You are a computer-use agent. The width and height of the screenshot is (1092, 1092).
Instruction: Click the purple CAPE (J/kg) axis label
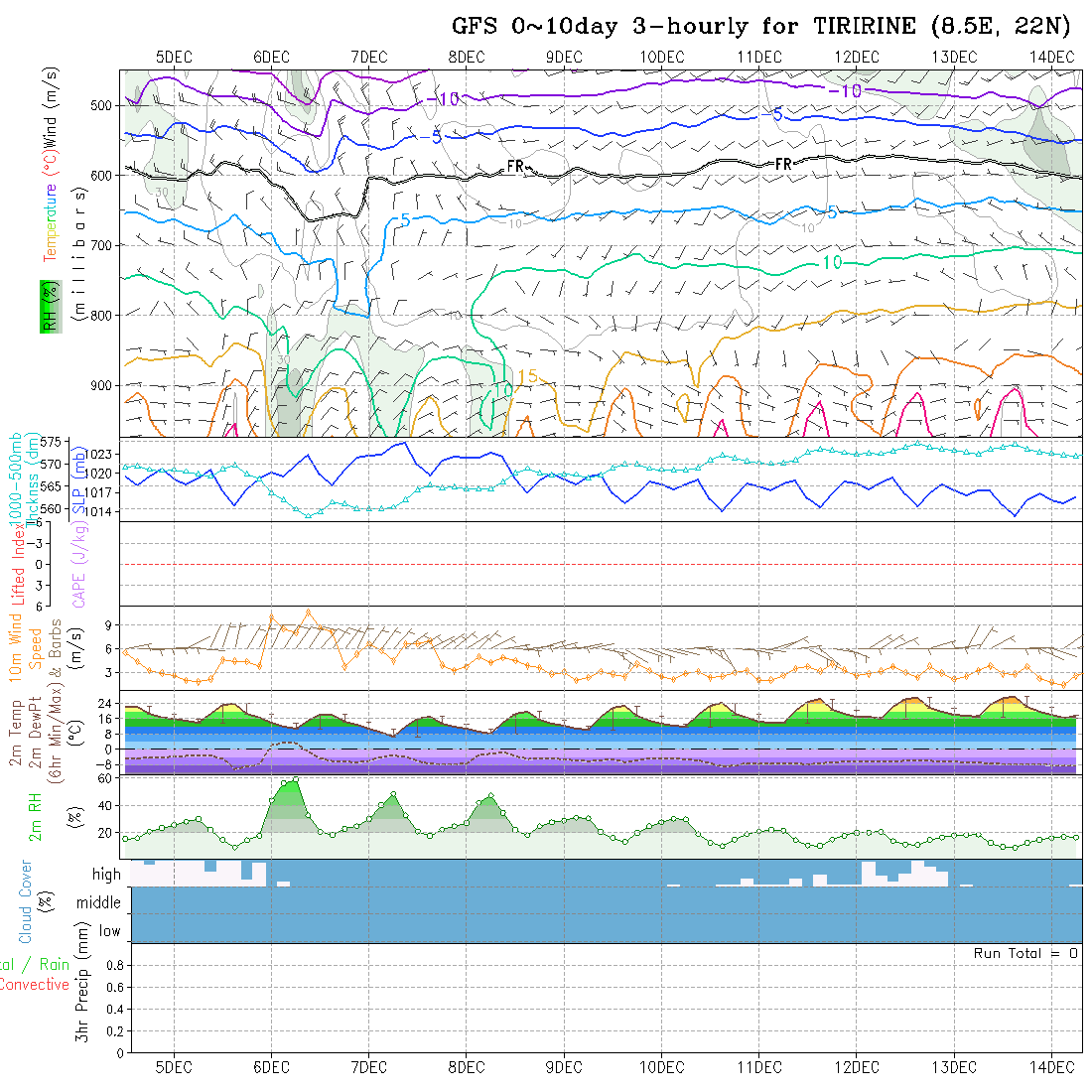(x=78, y=564)
